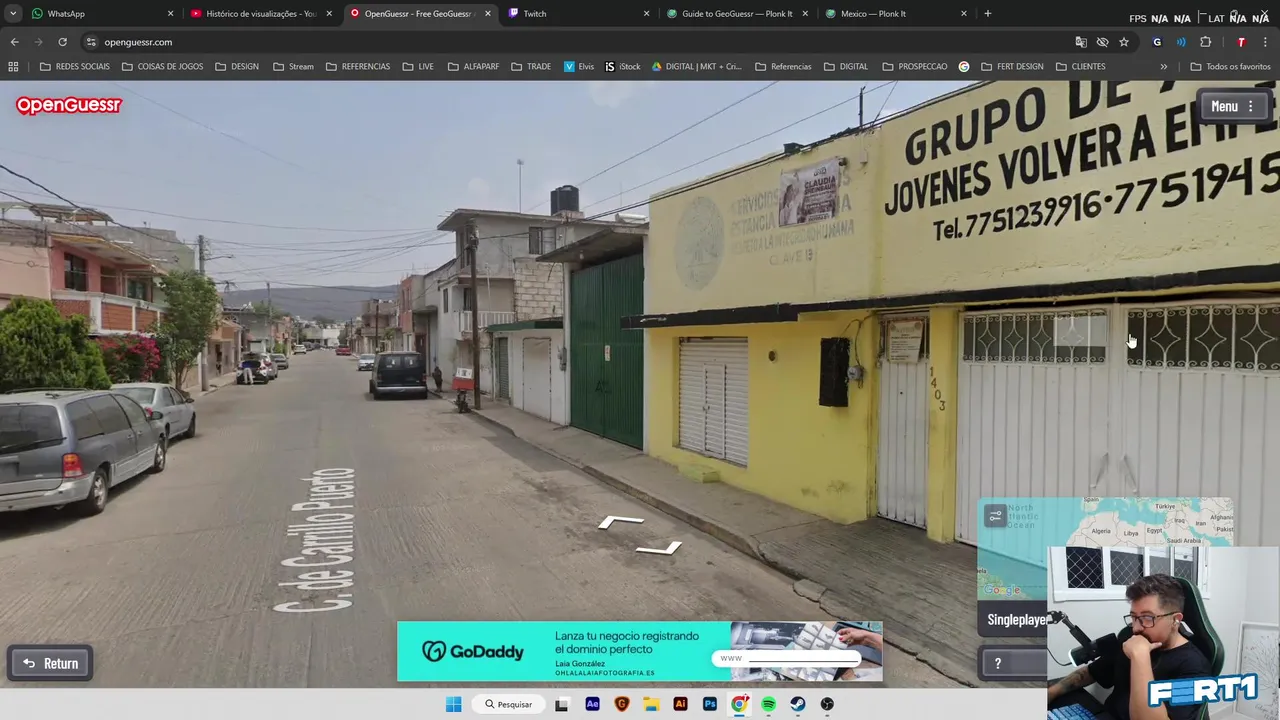Launch Photoshop from the taskbar
Screen dimensions: 1280x720
[710, 704]
